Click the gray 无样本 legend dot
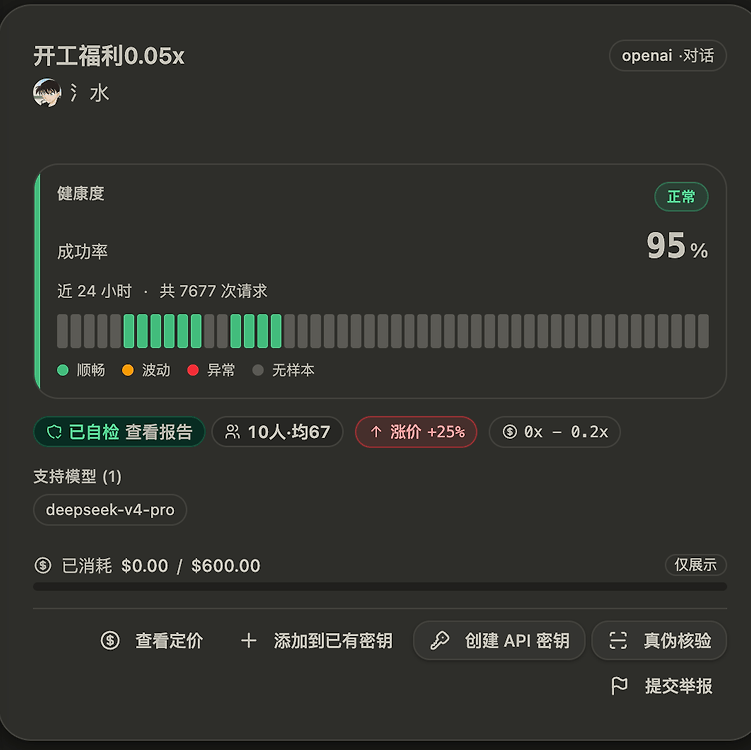The height and width of the screenshot is (750, 751). pyautogui.click(x=258, y=370)
